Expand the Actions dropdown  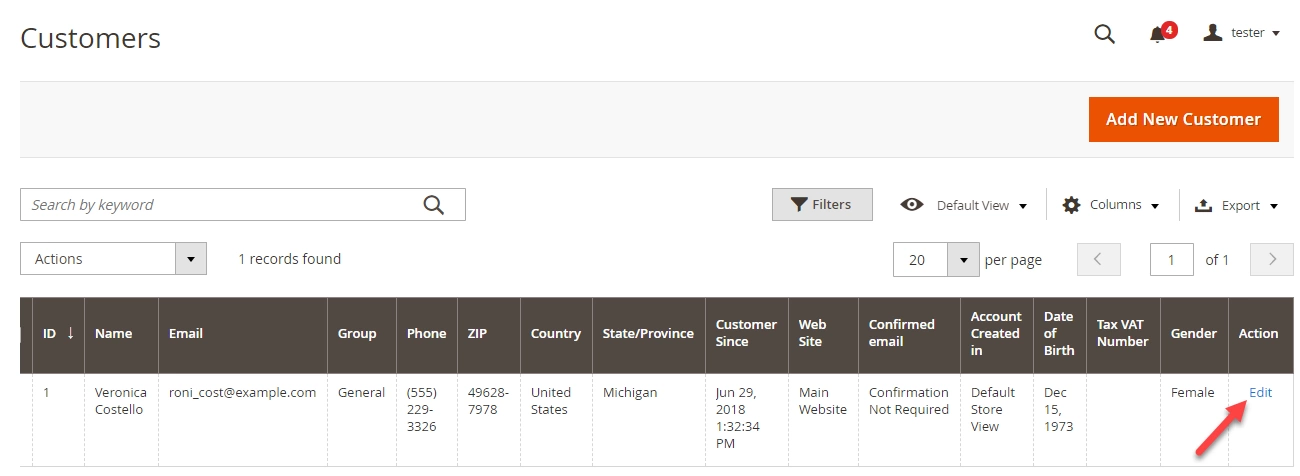[113, 259]
